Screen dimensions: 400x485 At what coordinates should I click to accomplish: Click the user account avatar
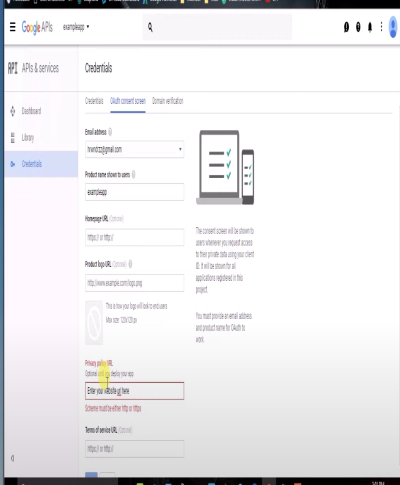point(393,27)
